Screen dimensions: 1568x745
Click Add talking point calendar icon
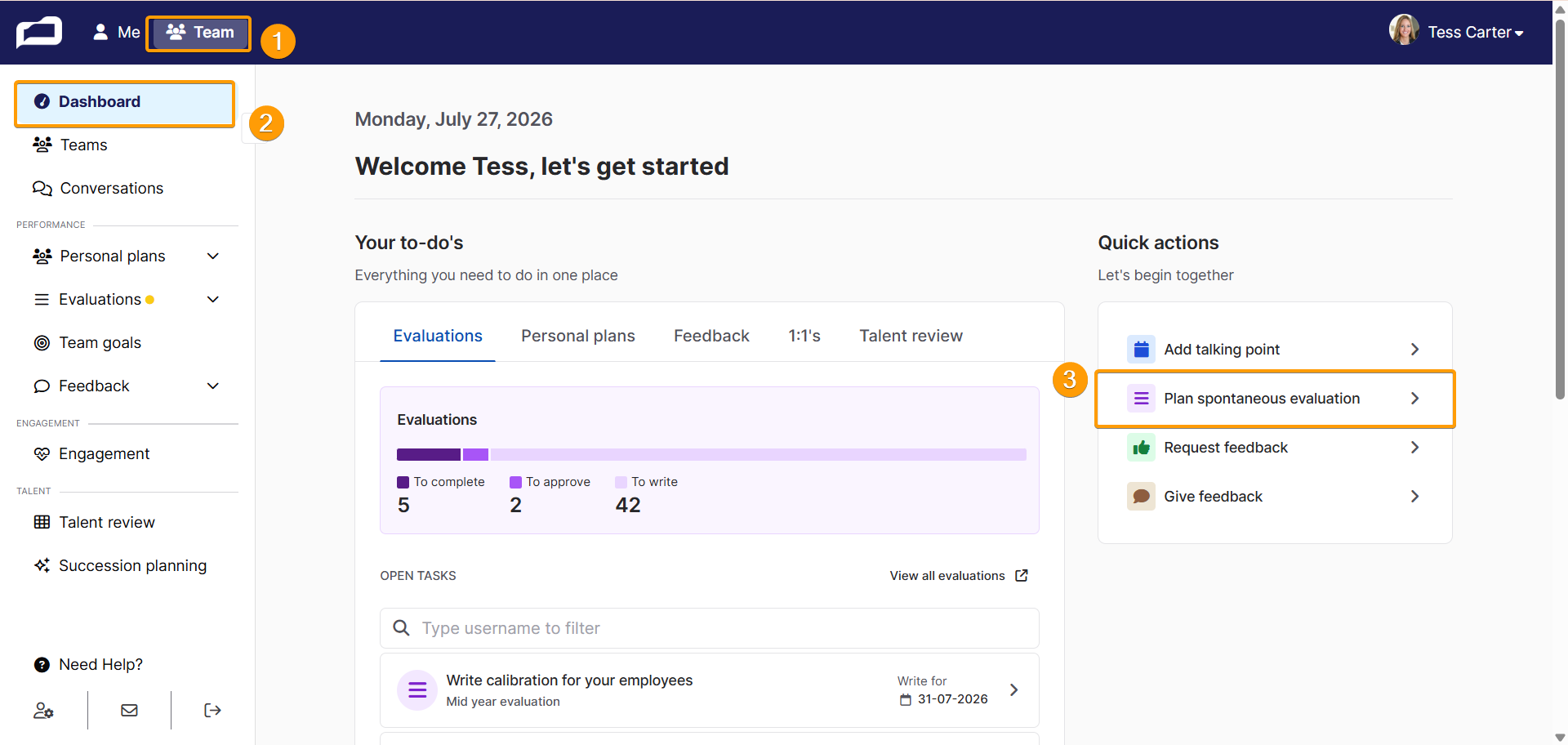1141,350
